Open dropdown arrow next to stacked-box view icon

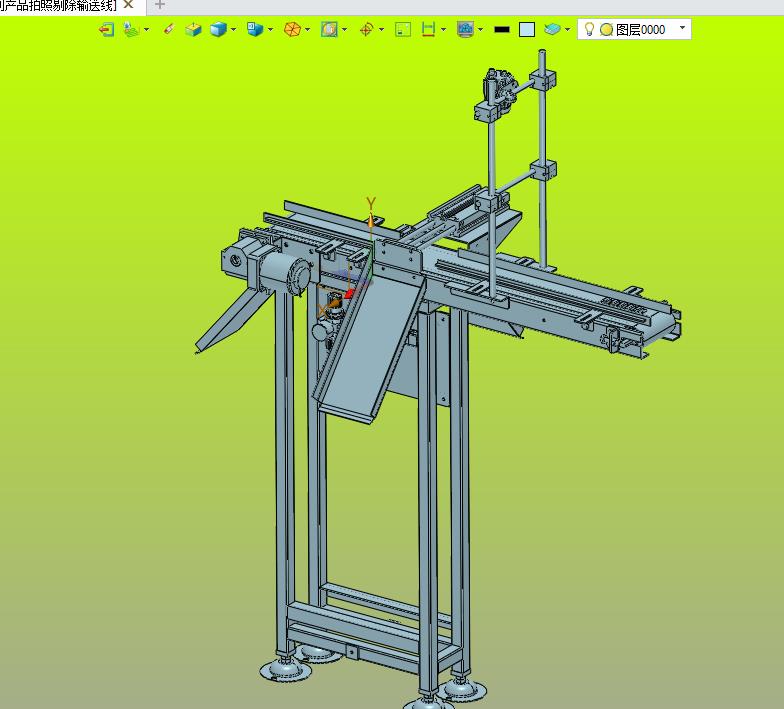click(270, 30)
